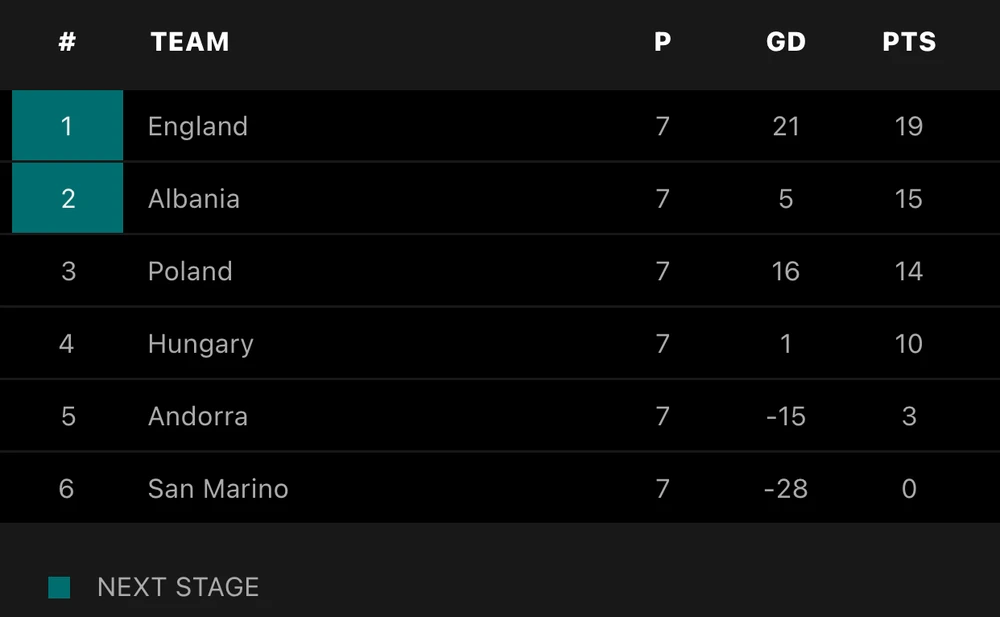Click on Hungary in the table
The image size is (1000, 617).
click(x=200, y=344)
